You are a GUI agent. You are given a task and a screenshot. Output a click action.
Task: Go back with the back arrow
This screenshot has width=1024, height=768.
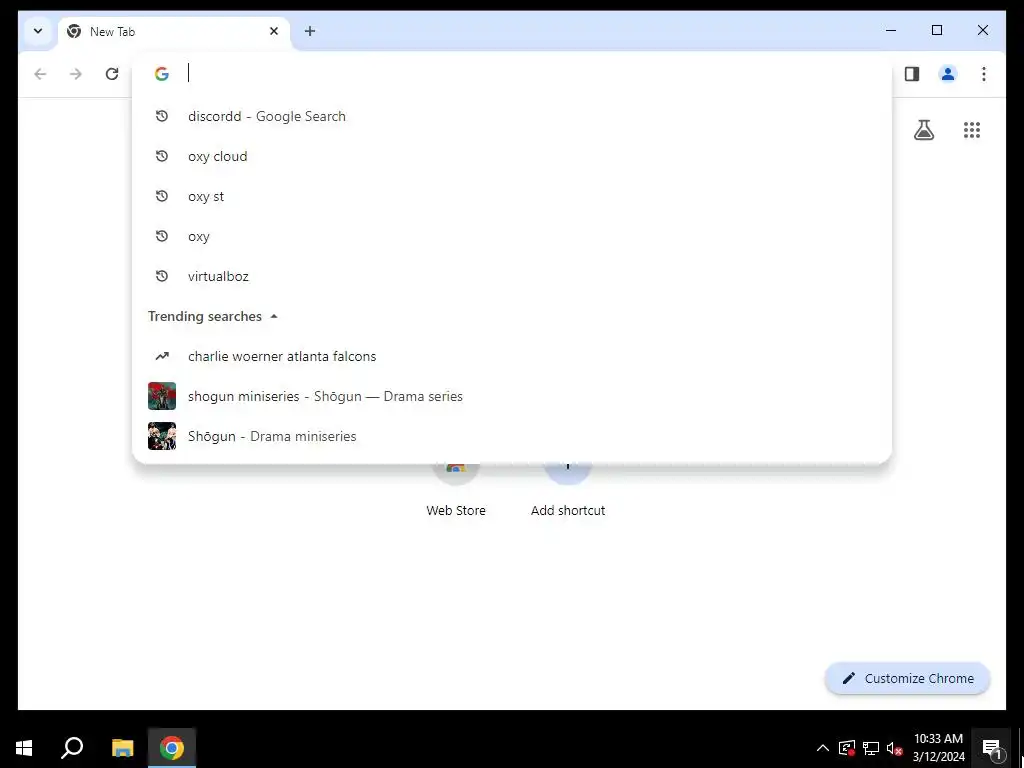pyautogui.click(x=40, y=74)
